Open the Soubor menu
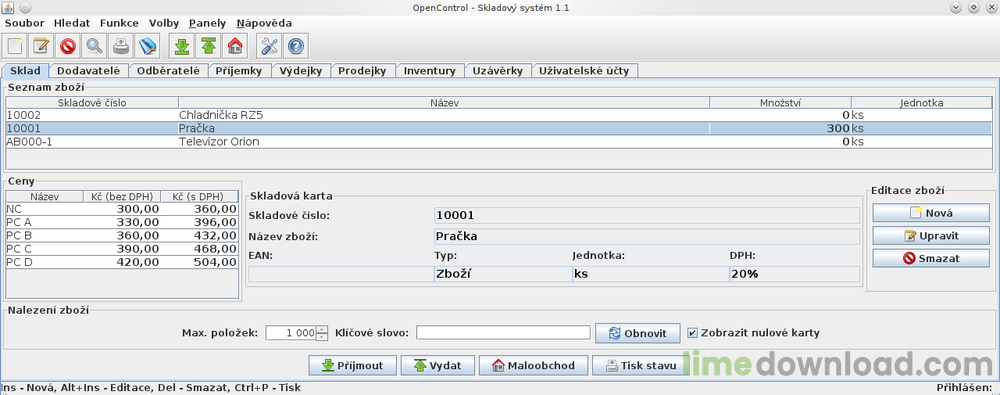The image size is (1000, 395). pyautogui.click(x=25, y=23)
